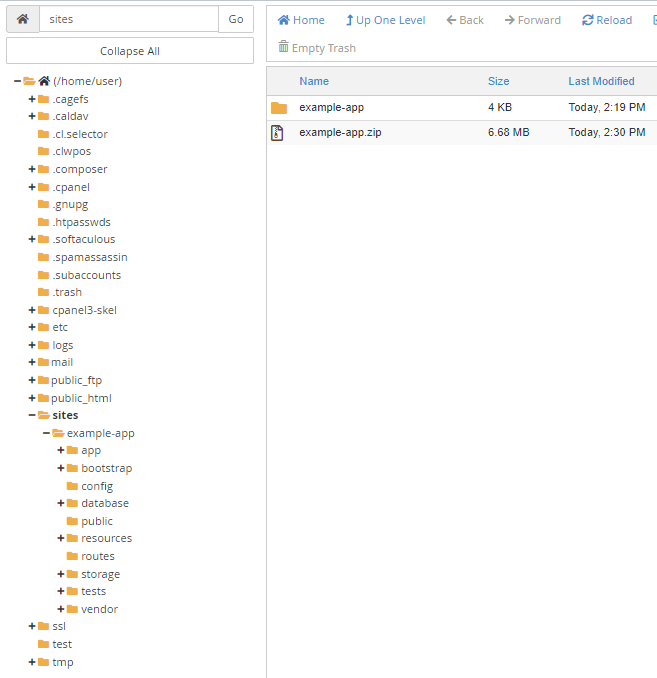This screenshot has width=657, height=678.
Task: Click the (/home/user) root label
Action: [x=88, y=81]
